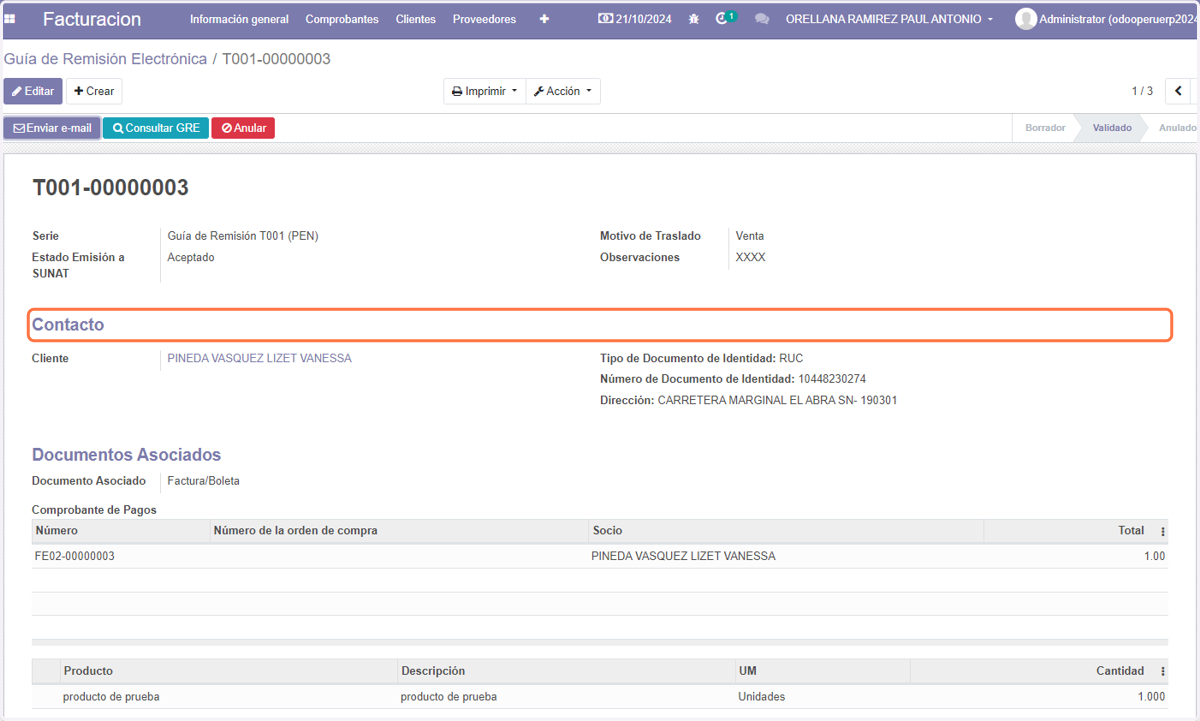Expand the ORELLANA RAMIREZ PAUL ANTONIO company dropdown

pos(890,19)
